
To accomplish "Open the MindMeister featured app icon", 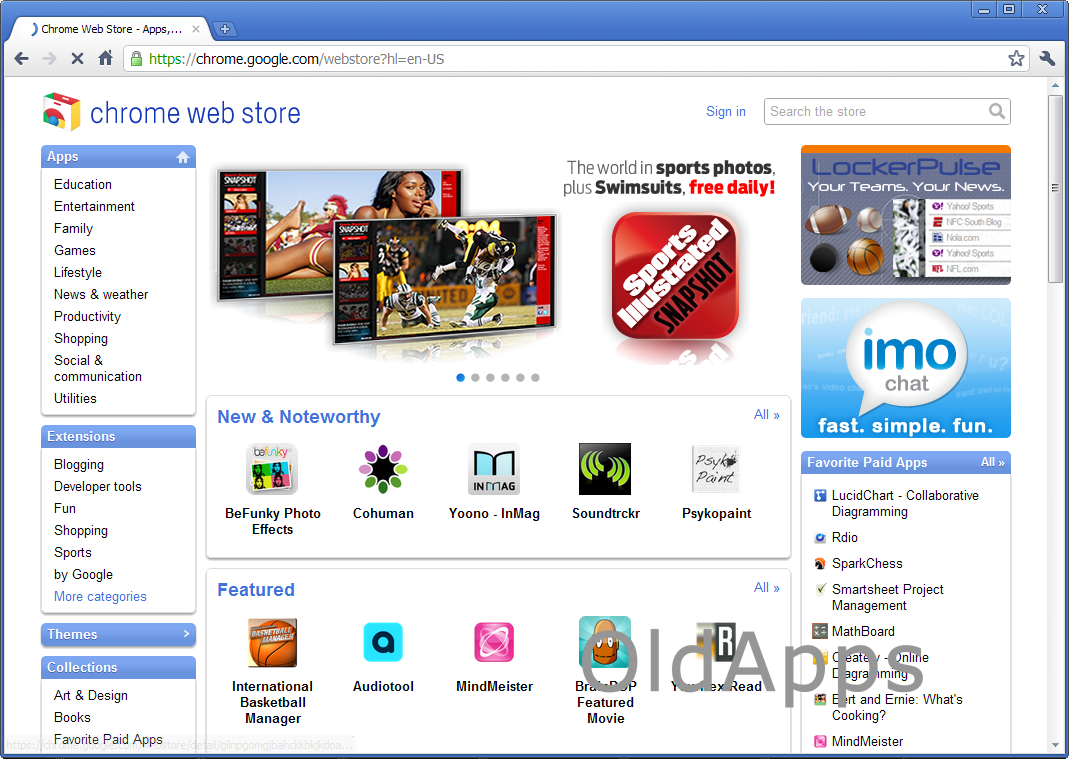I will (494, 642).
